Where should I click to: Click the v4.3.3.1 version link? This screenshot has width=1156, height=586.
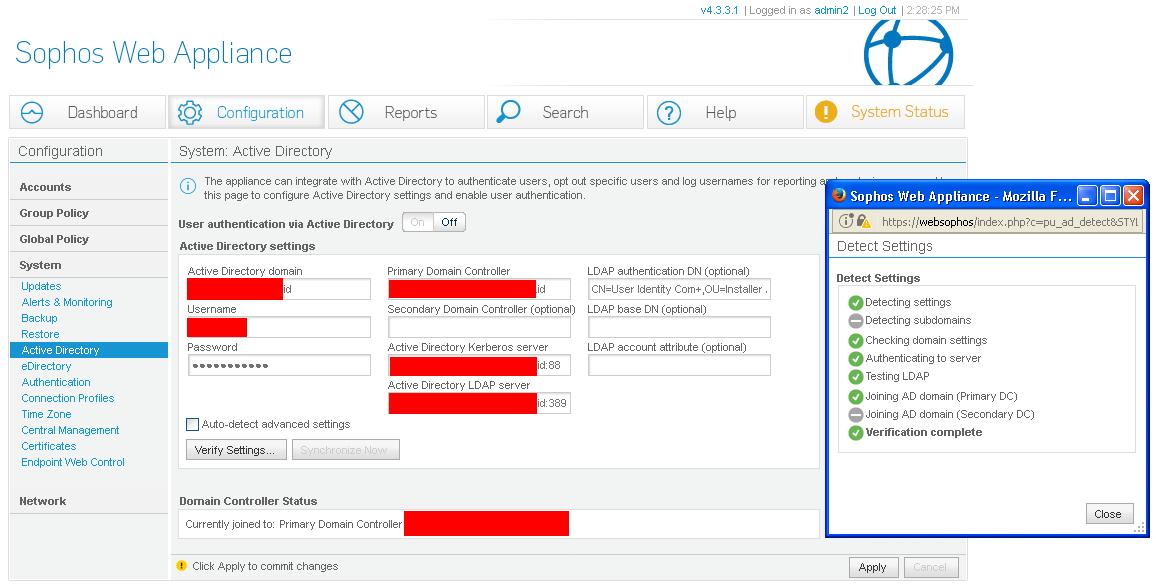[x=720, y=10]
